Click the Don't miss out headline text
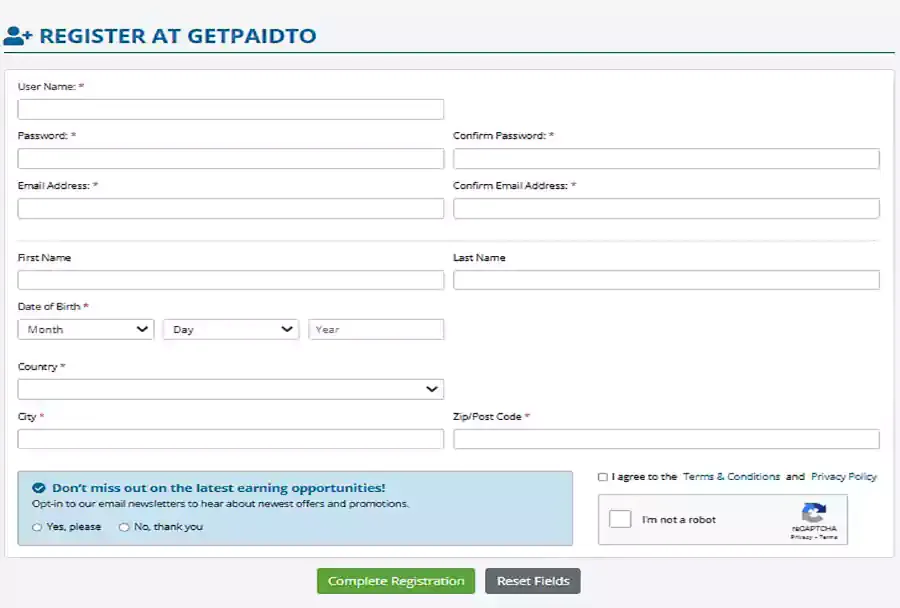900x608 pixels. (x=219, y=488)
